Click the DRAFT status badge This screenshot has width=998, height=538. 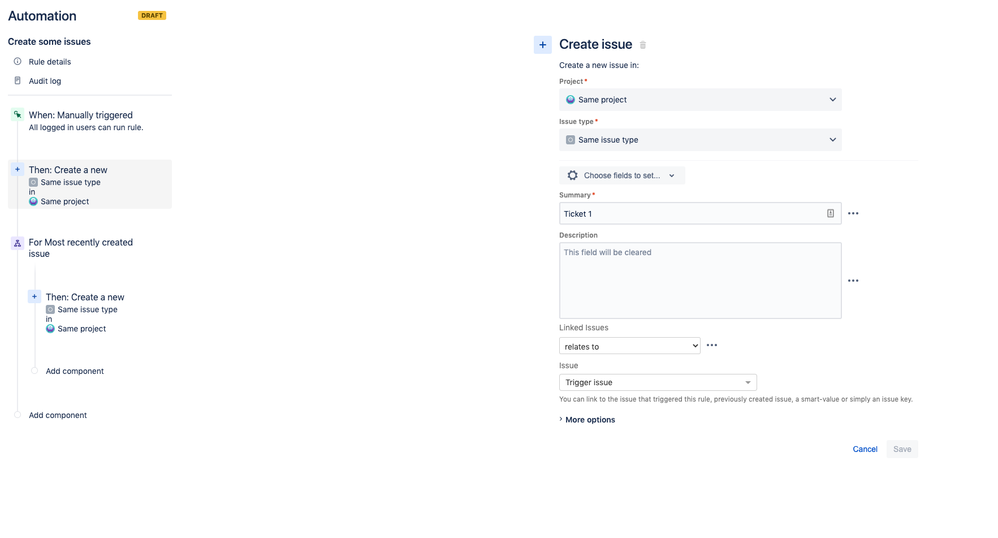pos(152,15)
